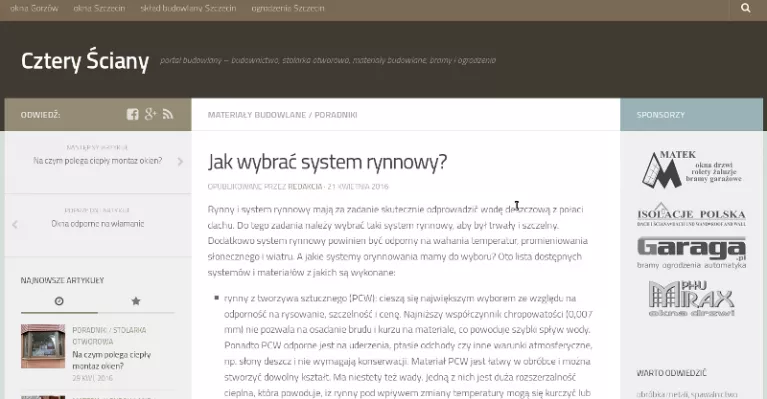
Task: Click the 'Jak wybrać system rynnowy?' heading
Action: click(327, 162)
